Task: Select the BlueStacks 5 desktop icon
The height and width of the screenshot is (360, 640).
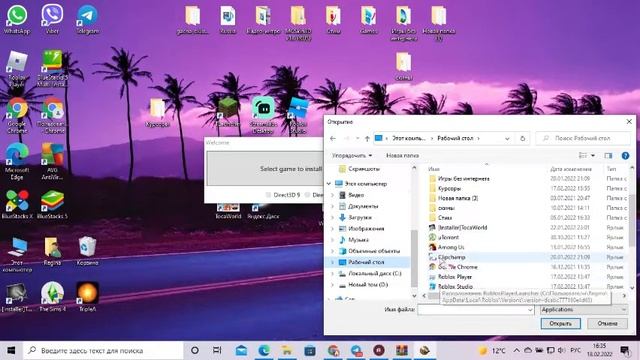Action: (x=52, y=205)
